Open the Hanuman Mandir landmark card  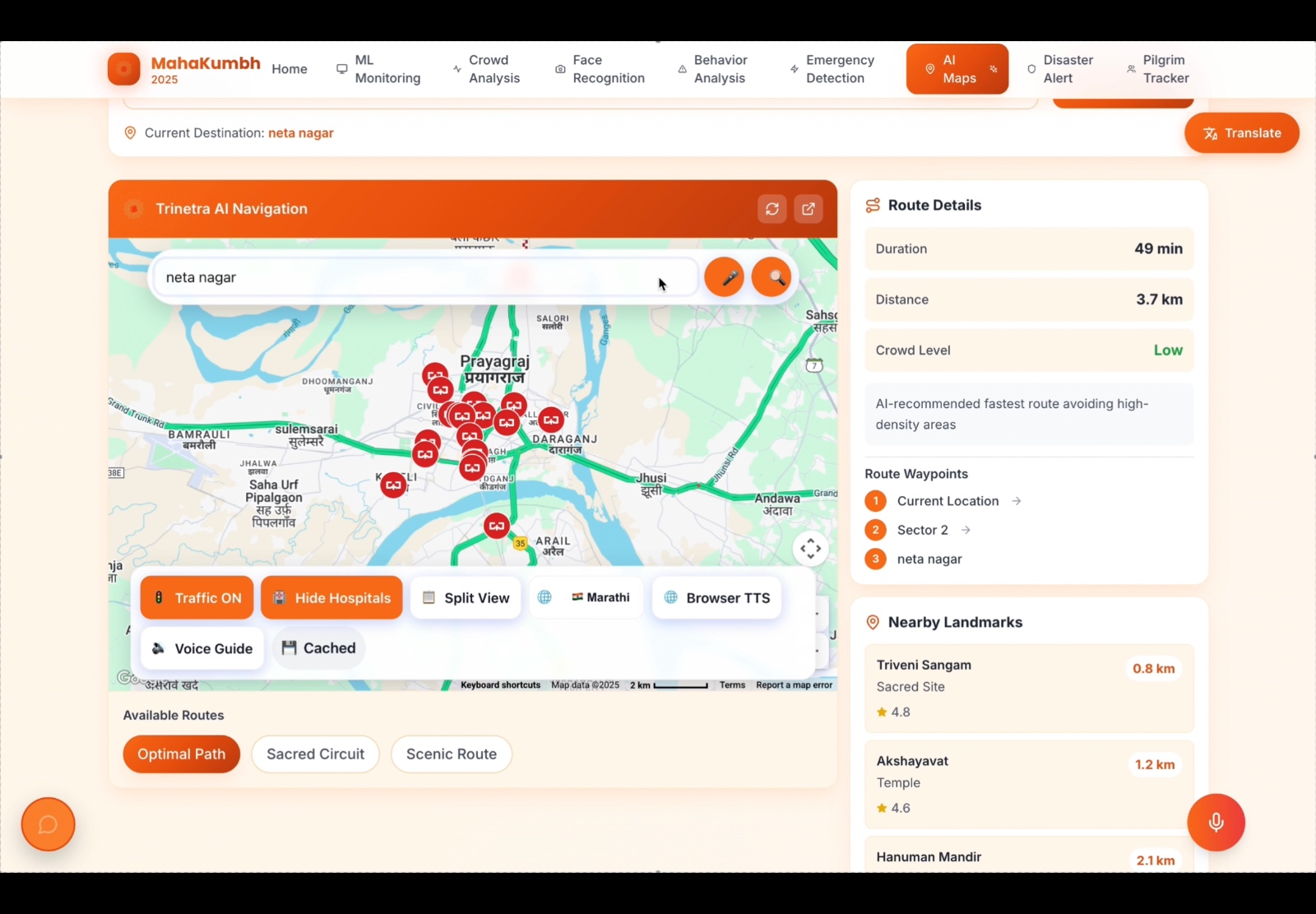1029,855
